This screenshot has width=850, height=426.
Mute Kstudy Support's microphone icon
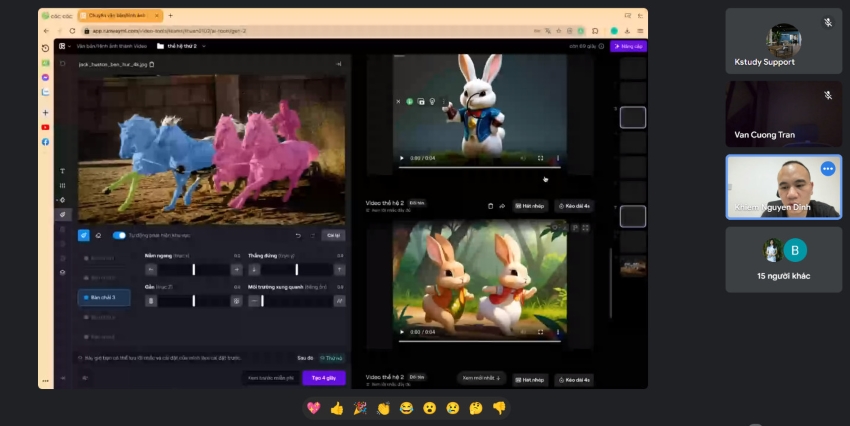click(827, 23)
